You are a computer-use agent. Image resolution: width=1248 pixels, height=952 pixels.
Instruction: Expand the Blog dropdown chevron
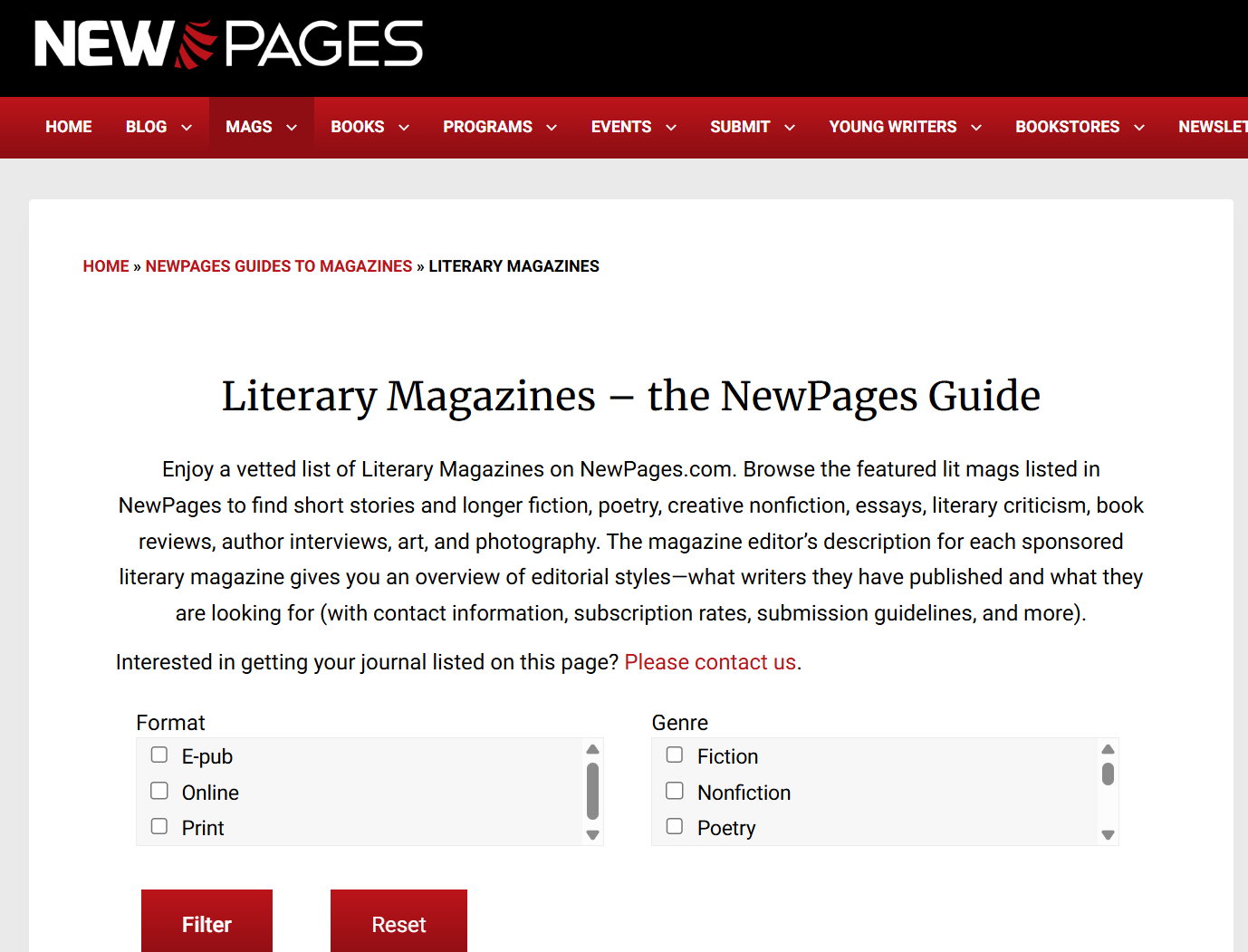187,128
